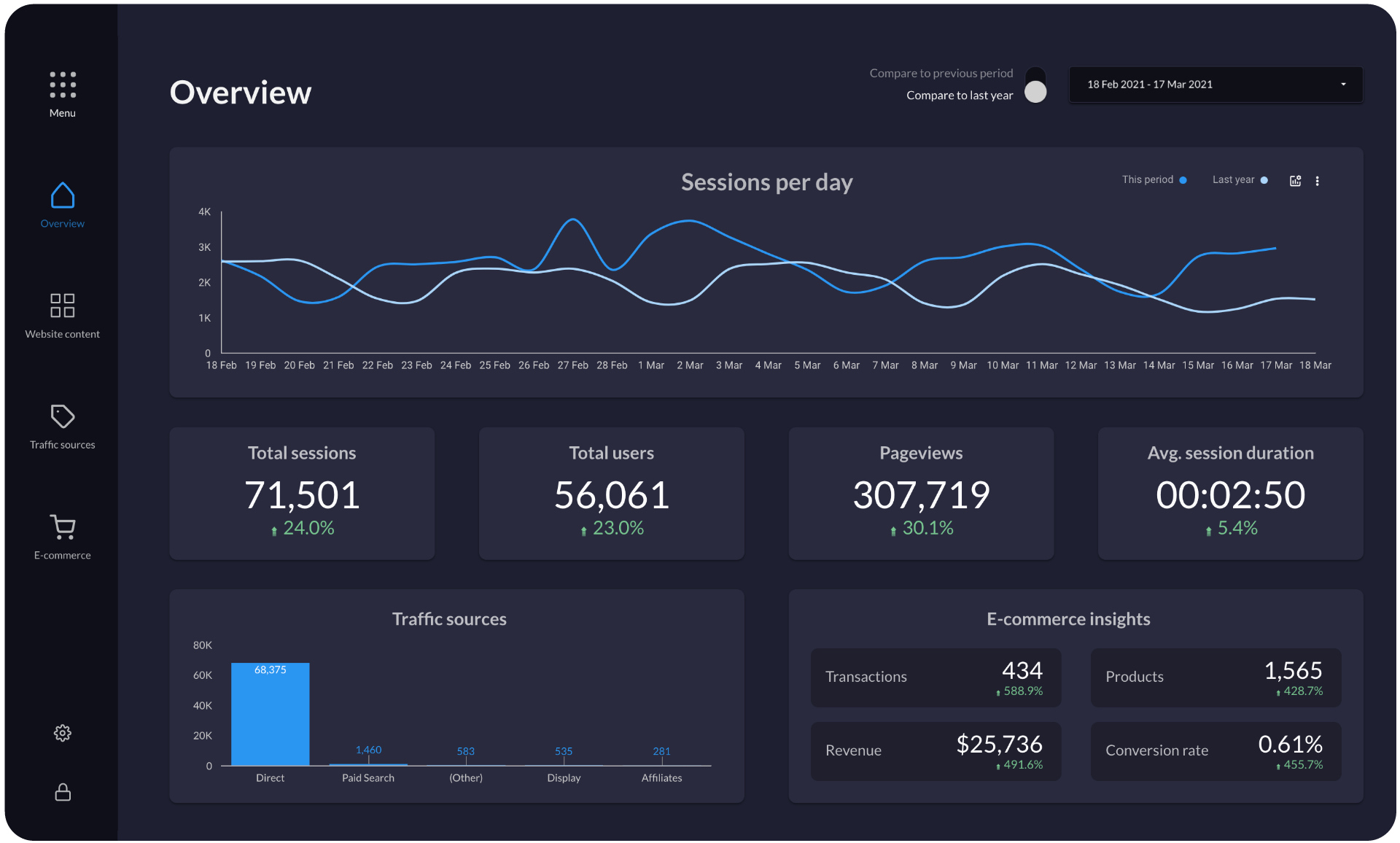Open chart settings icon on Sessions per day
Screen dimensions: 1400x843
pyautogui.click(x=1294, y=180)
